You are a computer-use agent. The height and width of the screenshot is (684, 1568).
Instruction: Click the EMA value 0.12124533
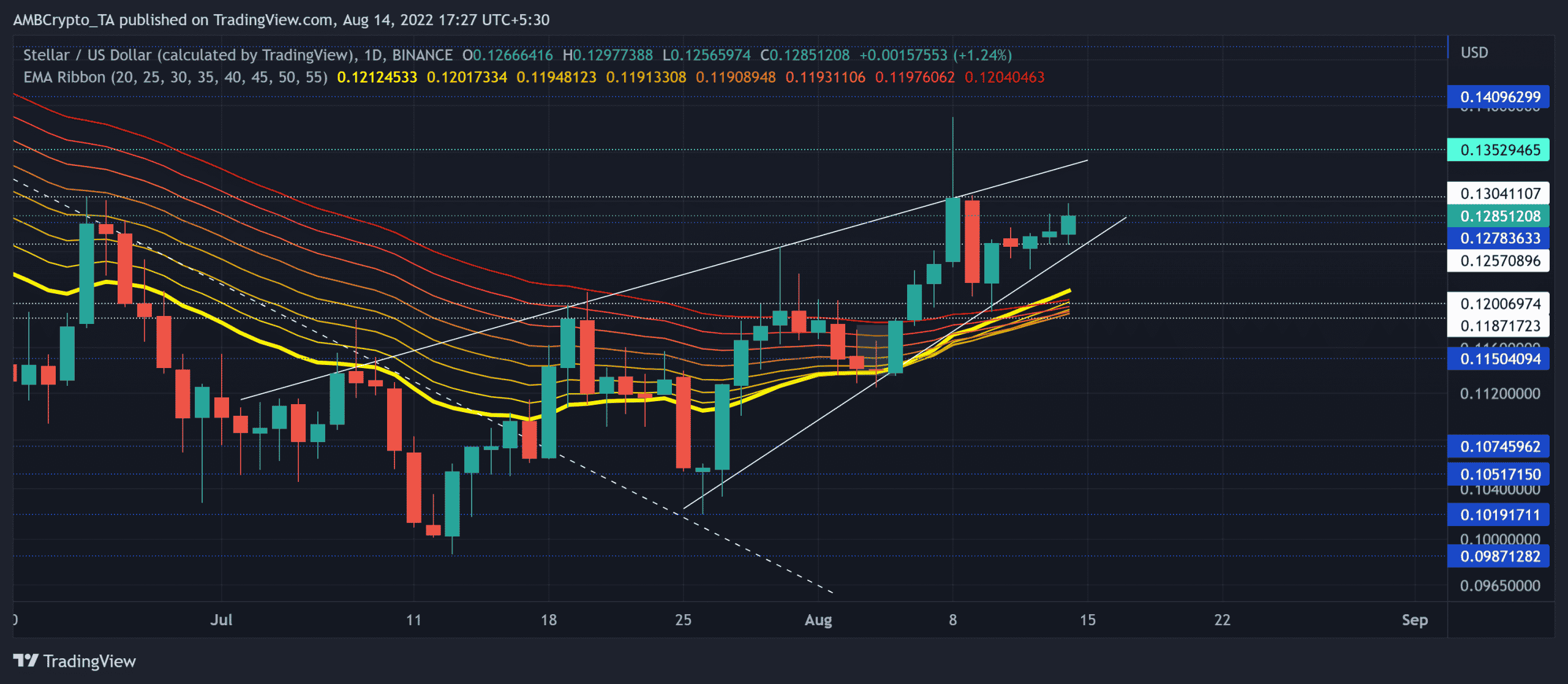(x=377, y=77)
